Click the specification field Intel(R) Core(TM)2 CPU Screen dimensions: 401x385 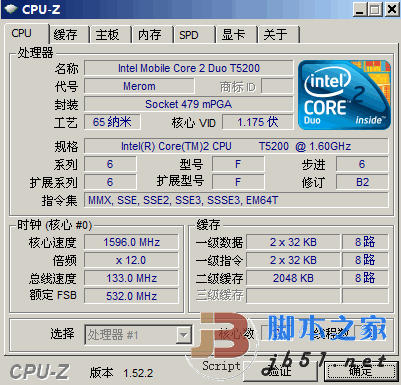click(236, 146)
